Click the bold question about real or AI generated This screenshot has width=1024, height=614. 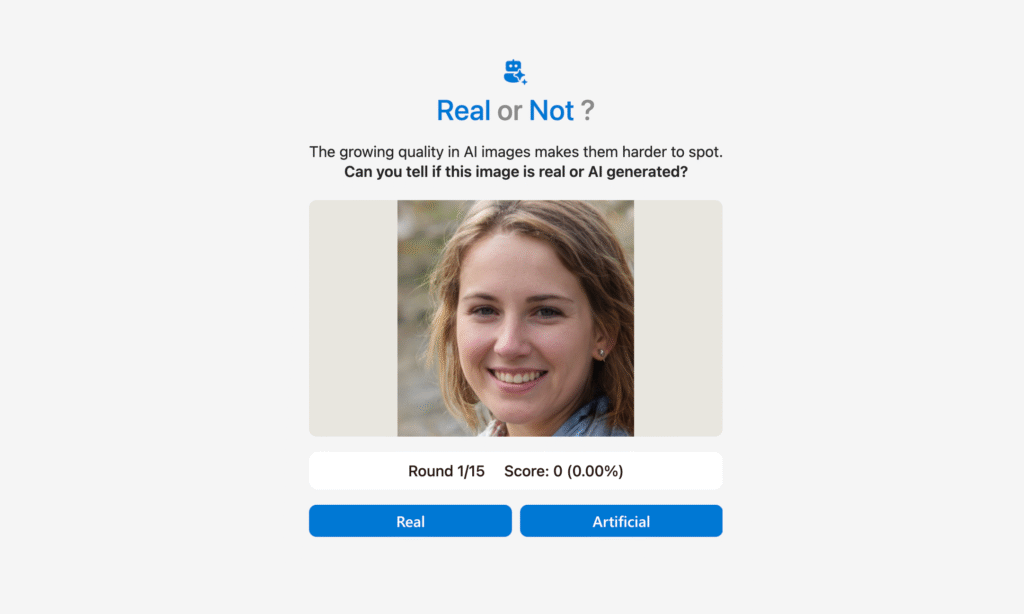pyautogui.click(x=516, y=172)
